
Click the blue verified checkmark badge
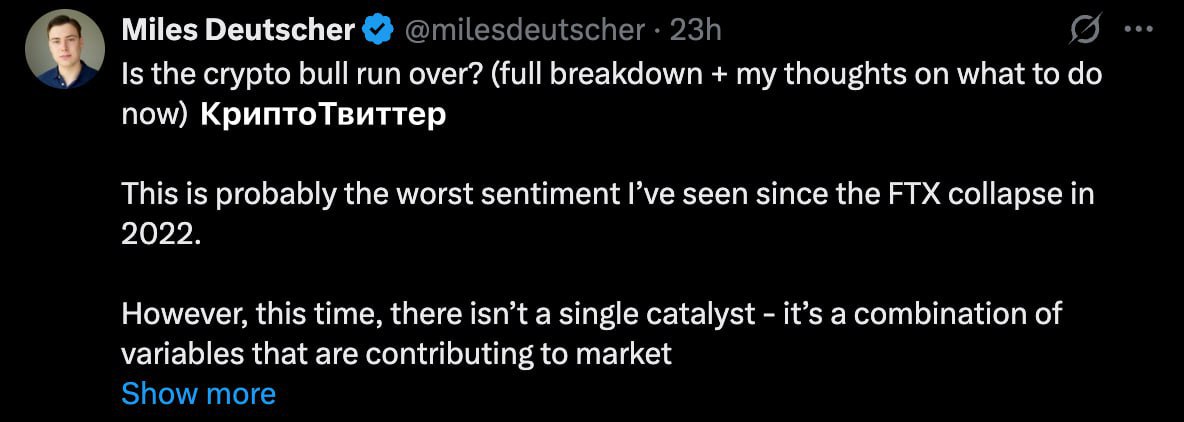coord(377,31)
